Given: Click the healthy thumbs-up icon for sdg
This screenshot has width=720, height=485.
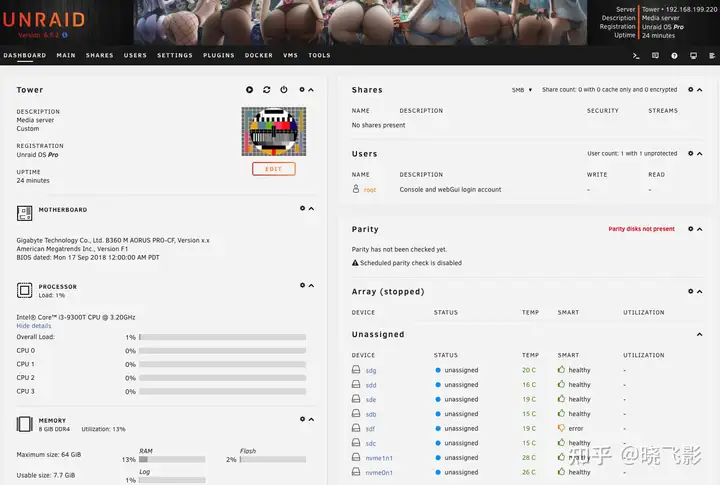Looking at the screenshot, I should (x=561, y=369).
